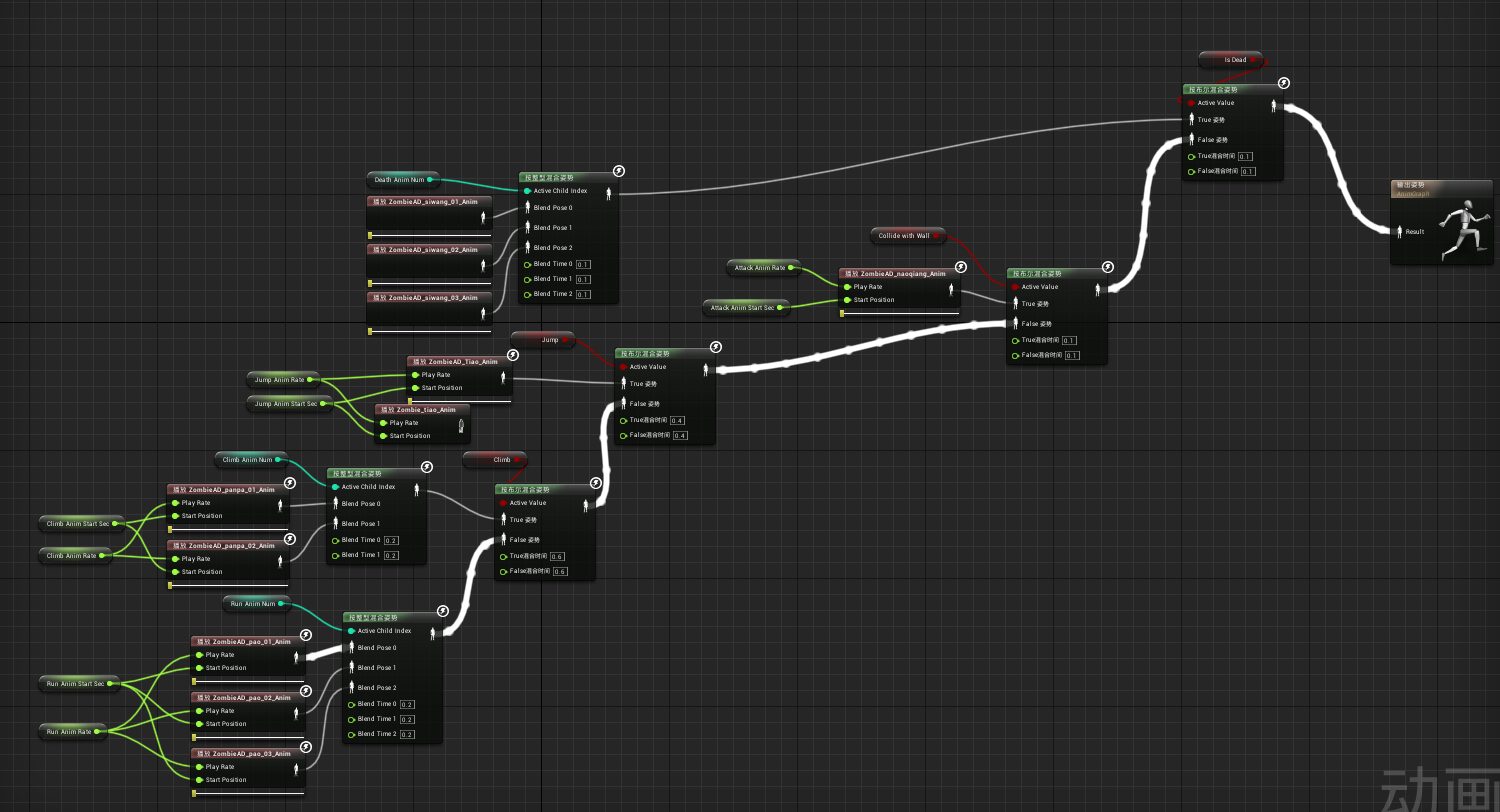This screenshot has height=812, width=1500.
Task: Click Play Rate pin on ZombieAD_Tiao_Anim node
Action: tap(415, 375)
